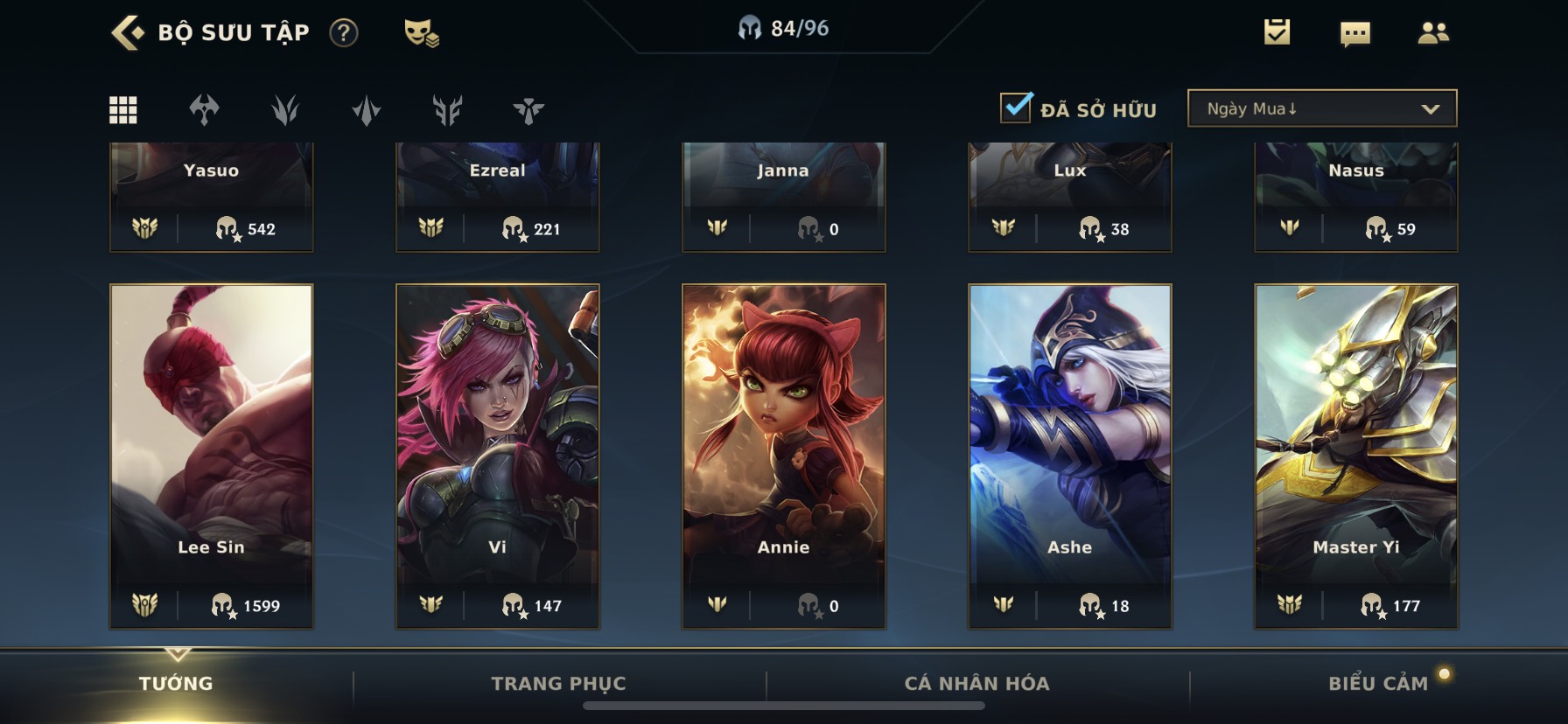Open the mask and coins shop icon
The width and height of the screenshot is (1568, 724).
point(422,33)
